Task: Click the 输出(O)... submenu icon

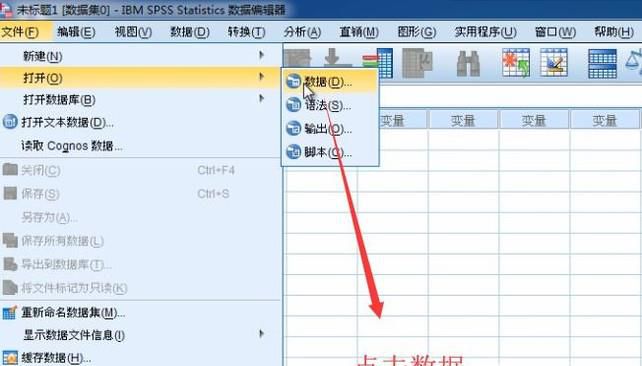Action: click(294, 129)
